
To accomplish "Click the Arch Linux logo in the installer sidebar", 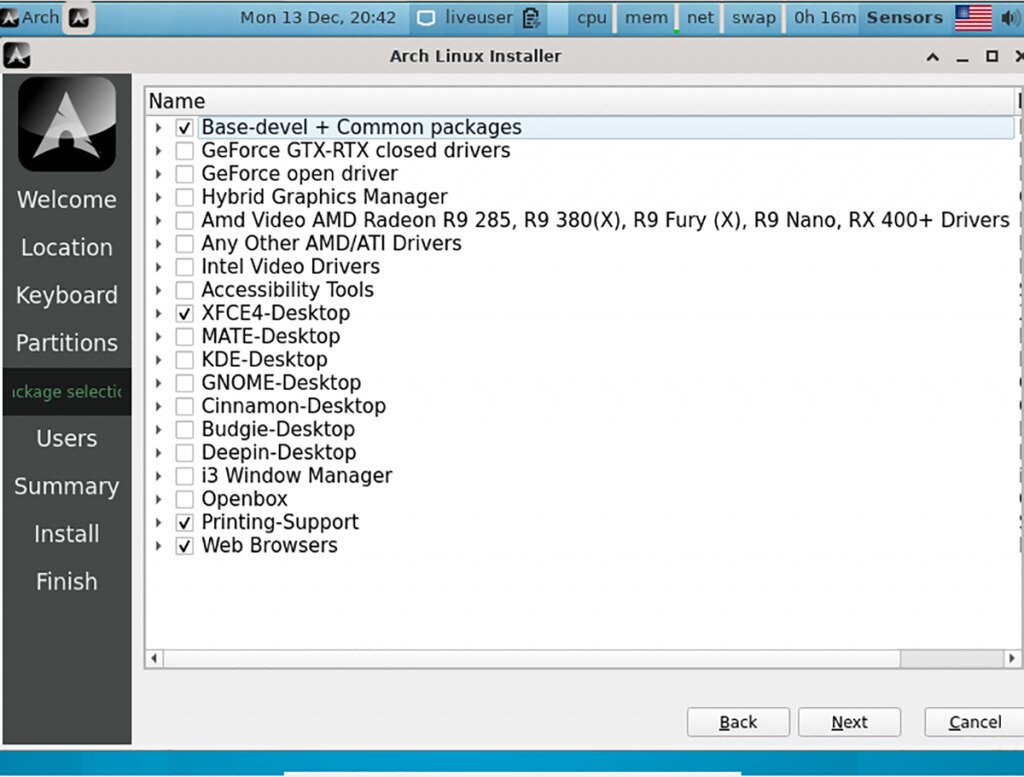I will click(66, 124).
